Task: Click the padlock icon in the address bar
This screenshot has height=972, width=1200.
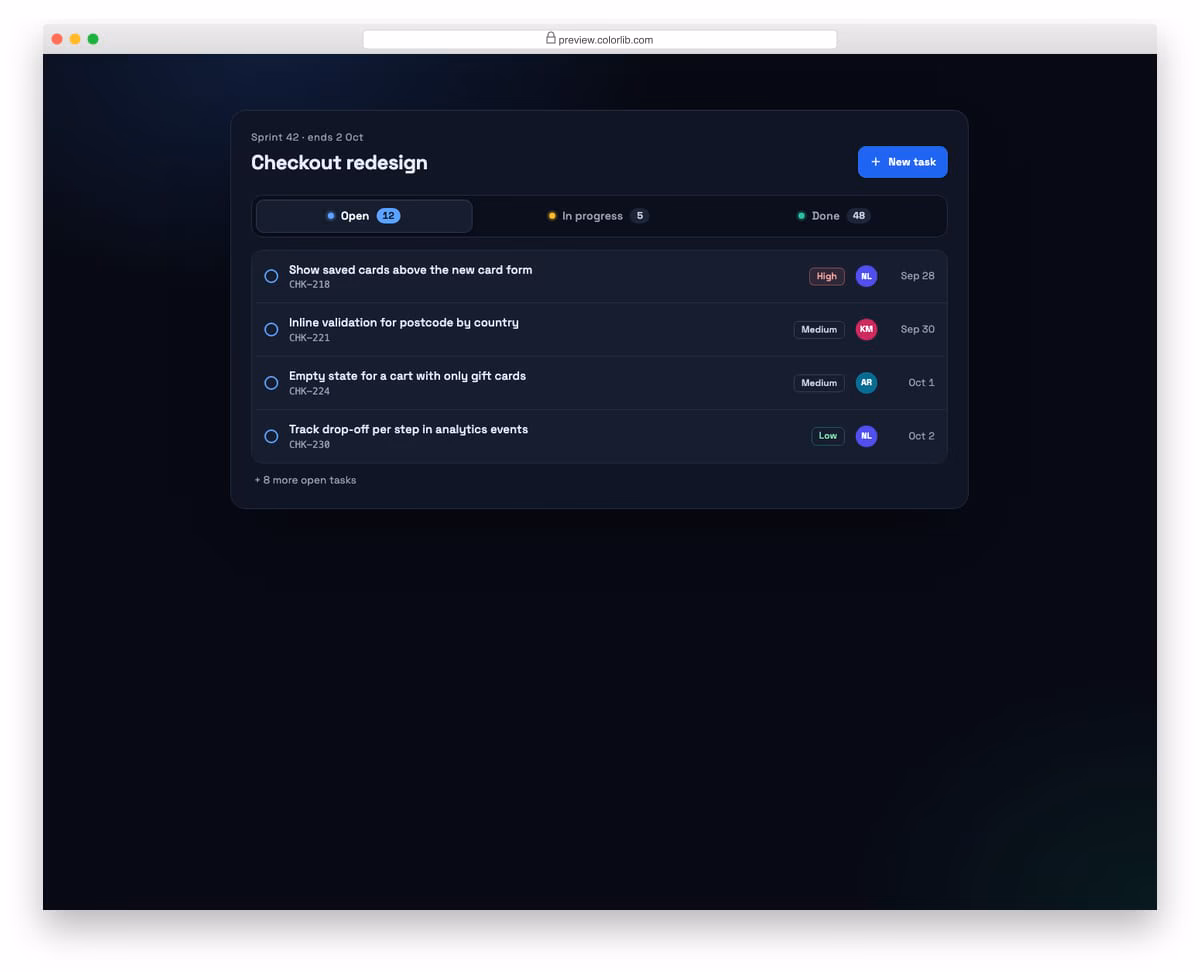Action: (x=550, y=38)
